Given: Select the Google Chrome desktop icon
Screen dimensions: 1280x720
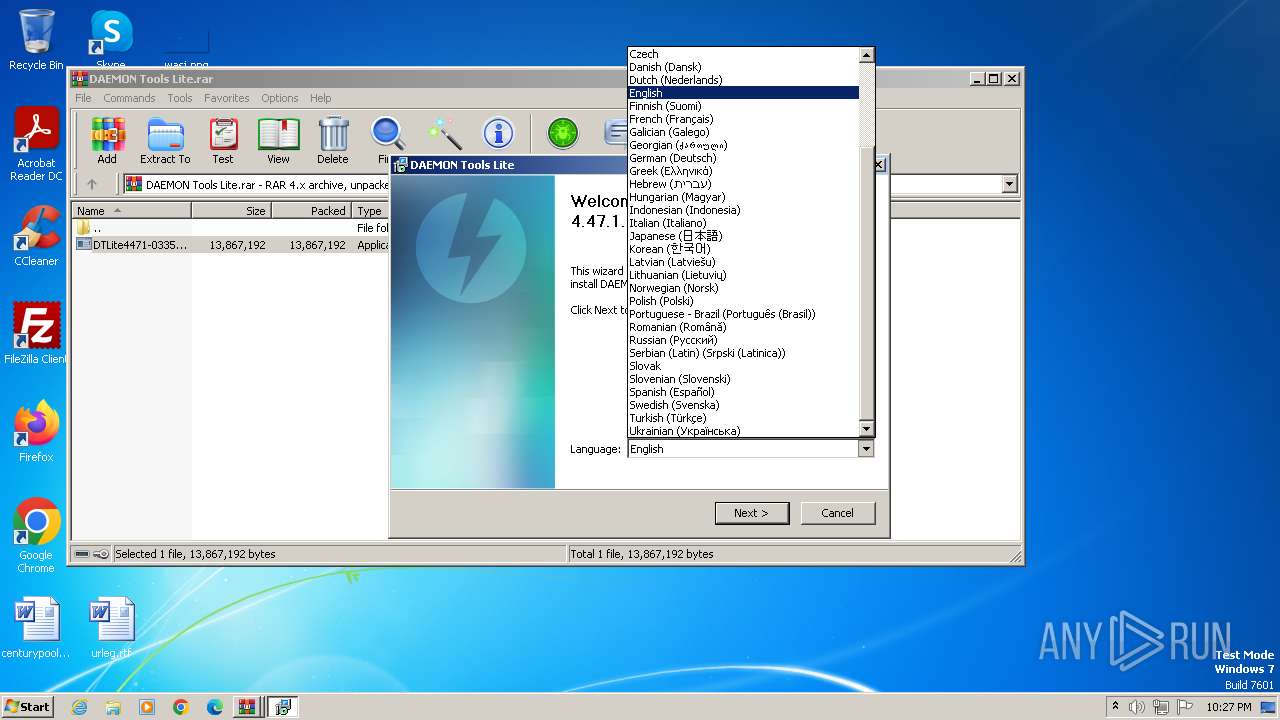Looking at the screenshot, I should click(x=36, y=535).
